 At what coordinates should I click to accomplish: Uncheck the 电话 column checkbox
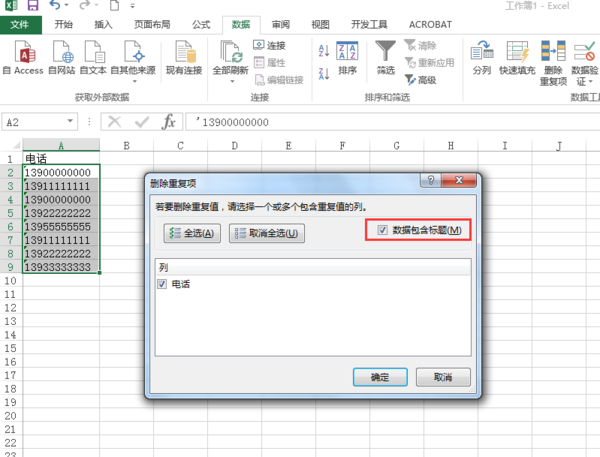tap(162, 284)
